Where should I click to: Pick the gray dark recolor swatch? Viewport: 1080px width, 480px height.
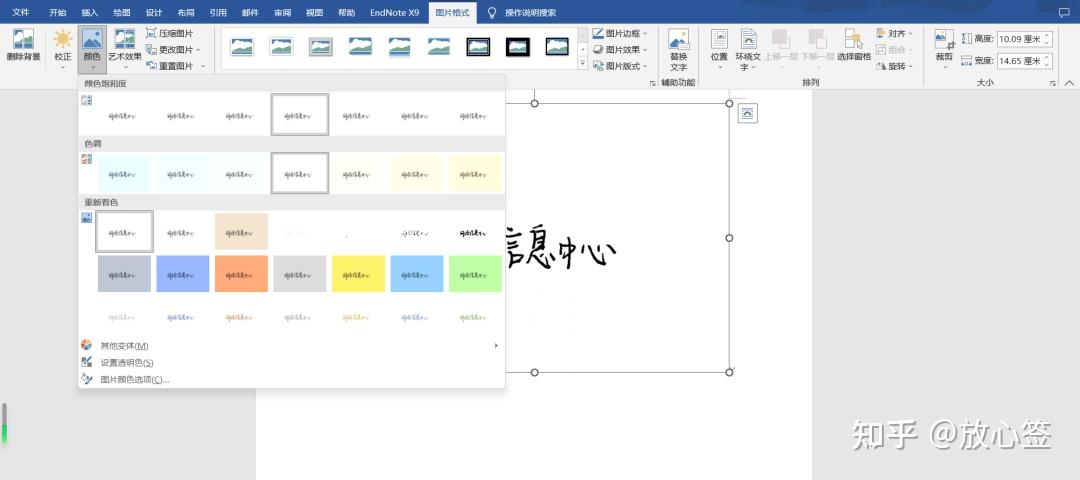click(300, 274)
